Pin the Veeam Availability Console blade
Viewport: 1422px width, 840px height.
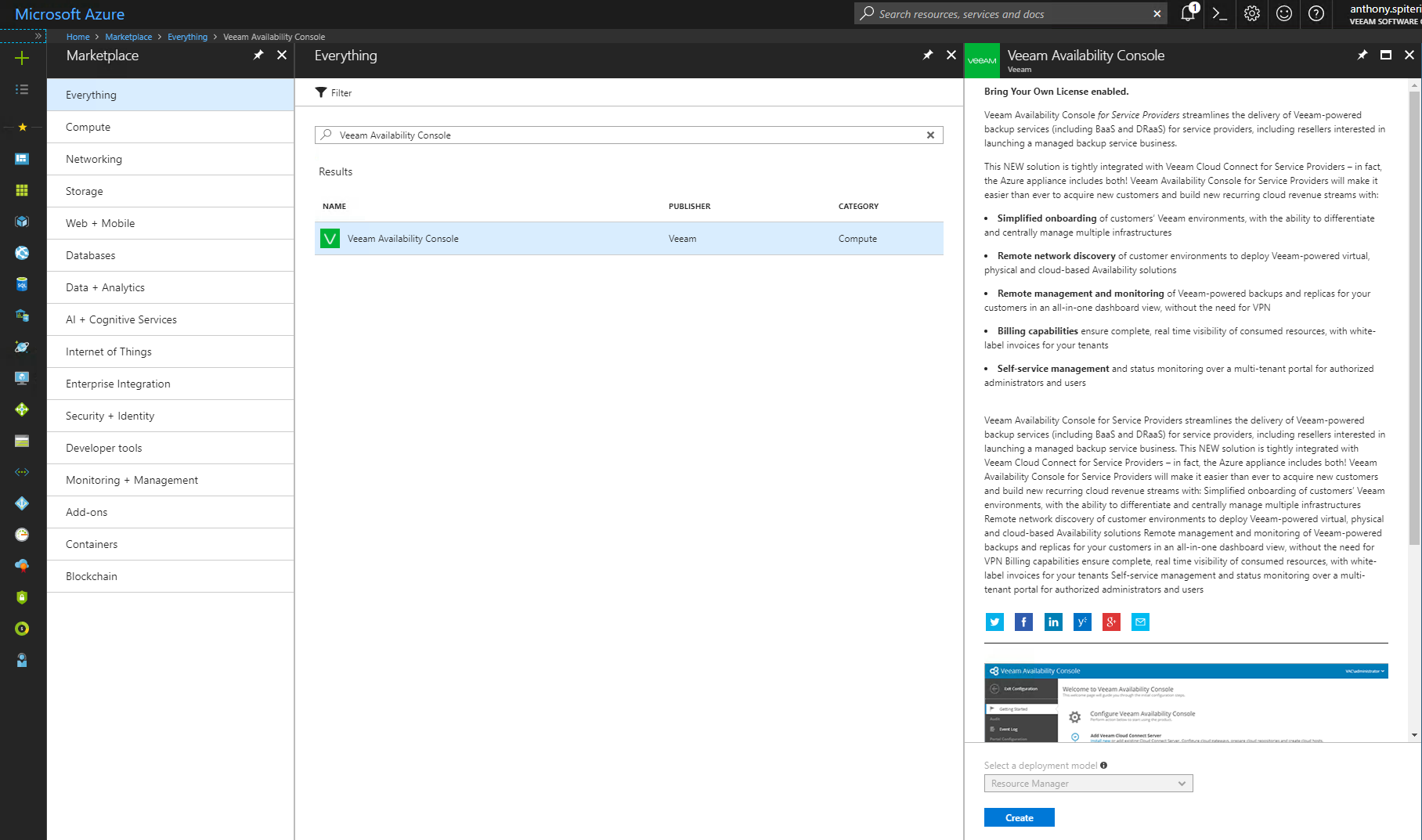pyautogui.click(x=1362, y=55)
